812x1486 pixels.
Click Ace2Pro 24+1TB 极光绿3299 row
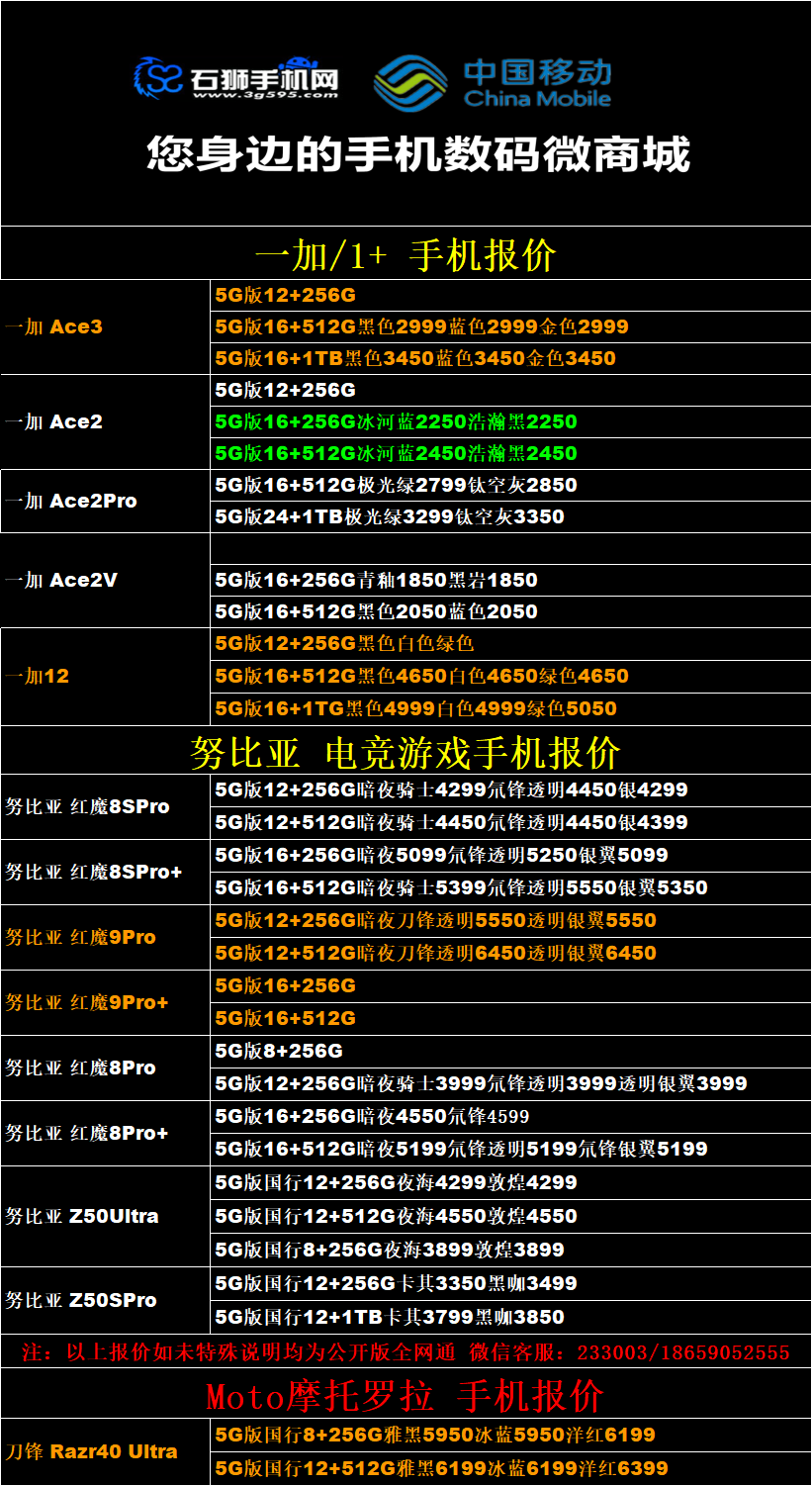pyautogui.click(x=511, y=516)
